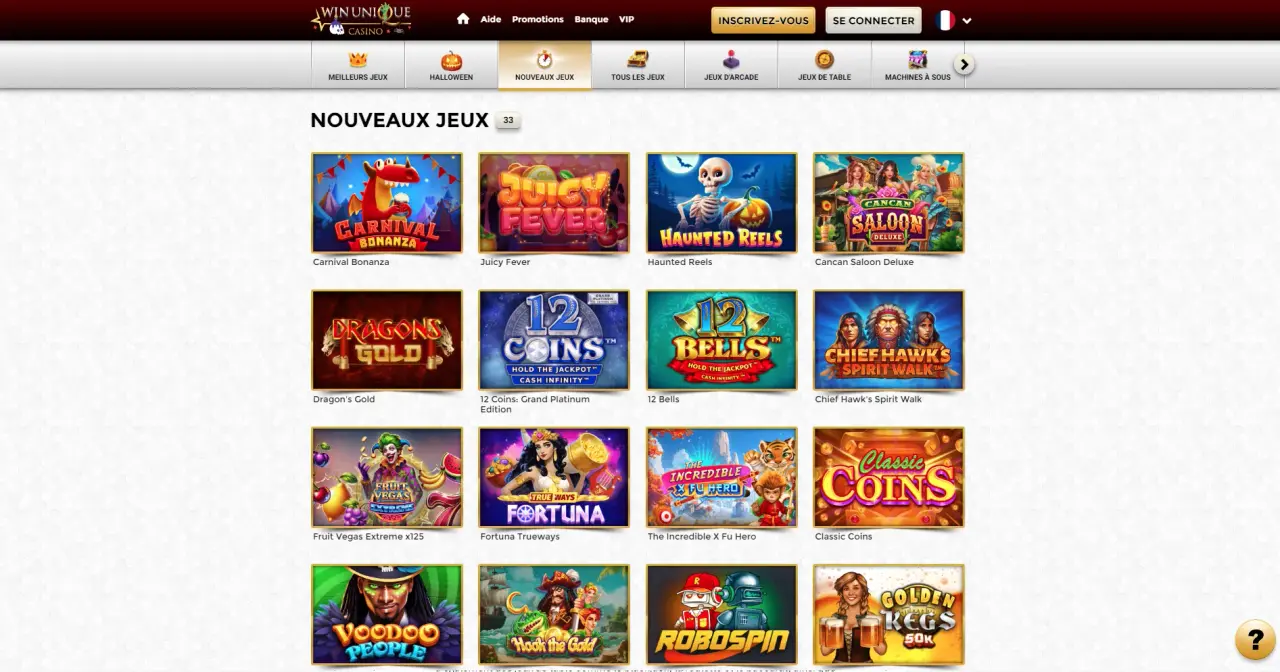Image resolution: width=1280 pixels, height=672 pixels.
Task: Open the help chat question mark bubble
Action: [1255, 640]
